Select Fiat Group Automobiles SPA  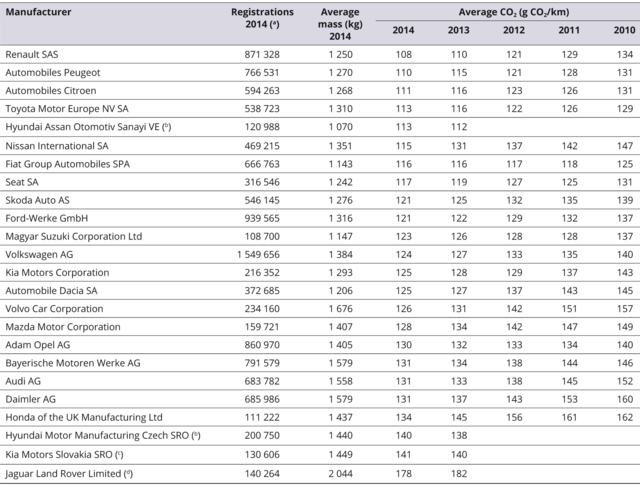(67, 164)
